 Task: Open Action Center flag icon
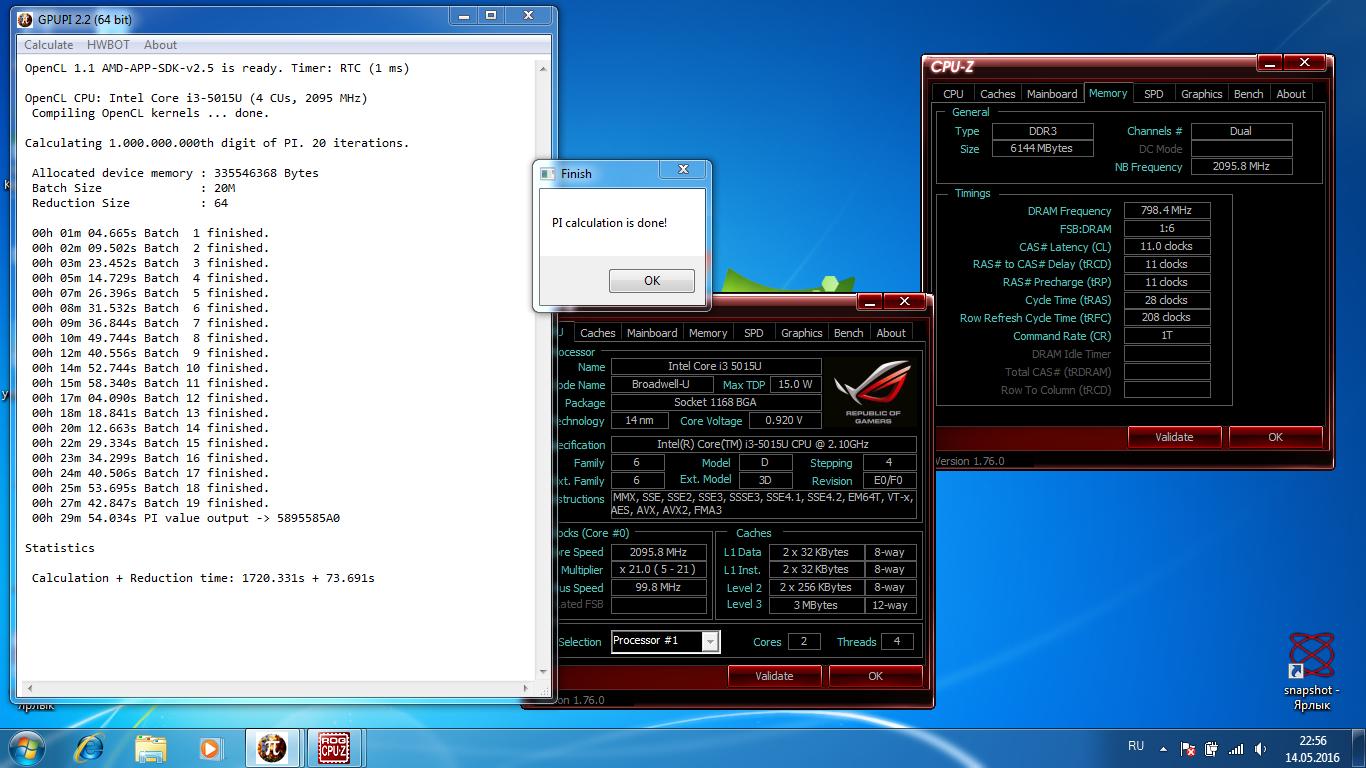(1188, 749)
